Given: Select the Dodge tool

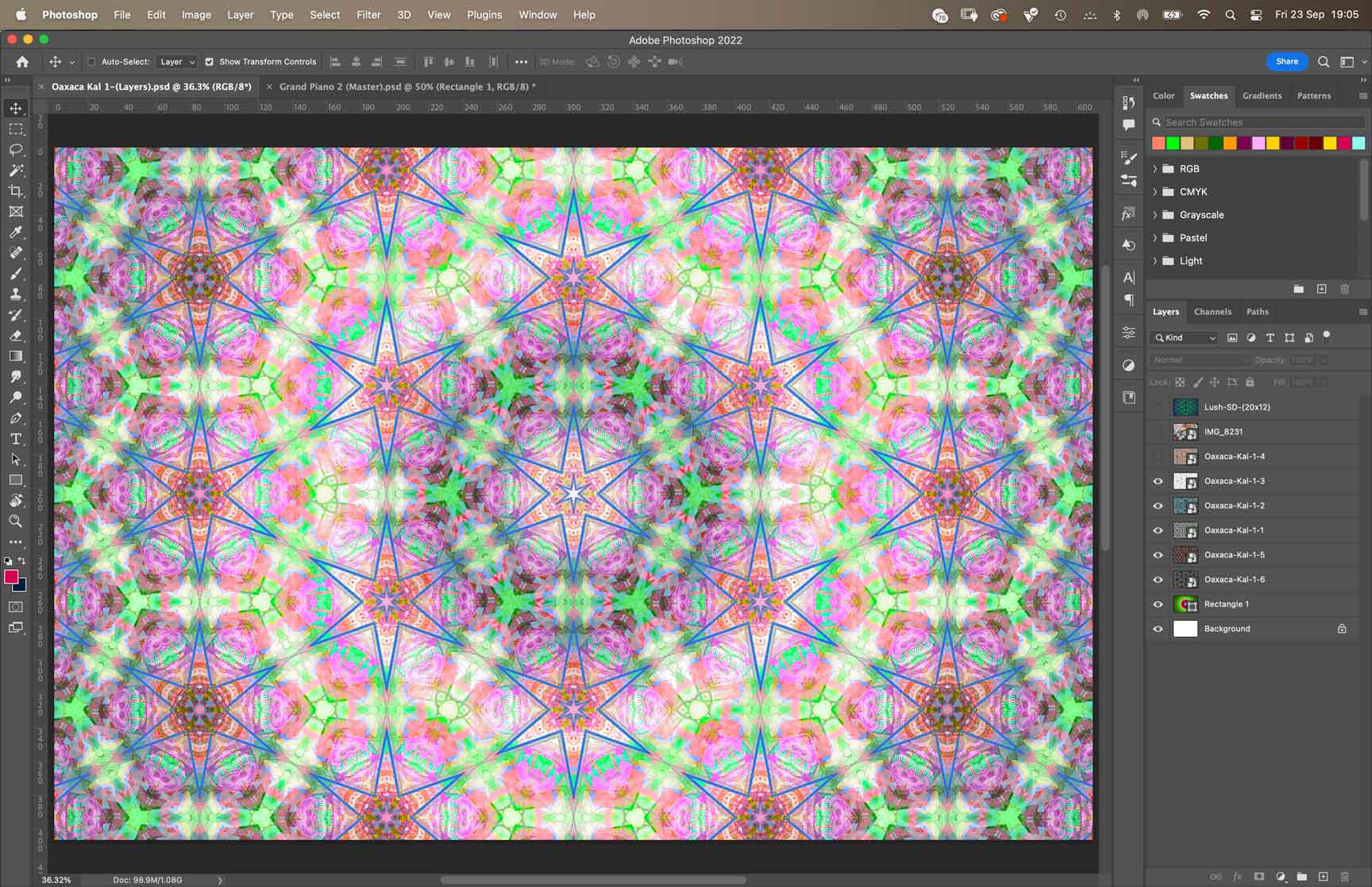Looking at the screenshot, I should [x=16, y=397].
